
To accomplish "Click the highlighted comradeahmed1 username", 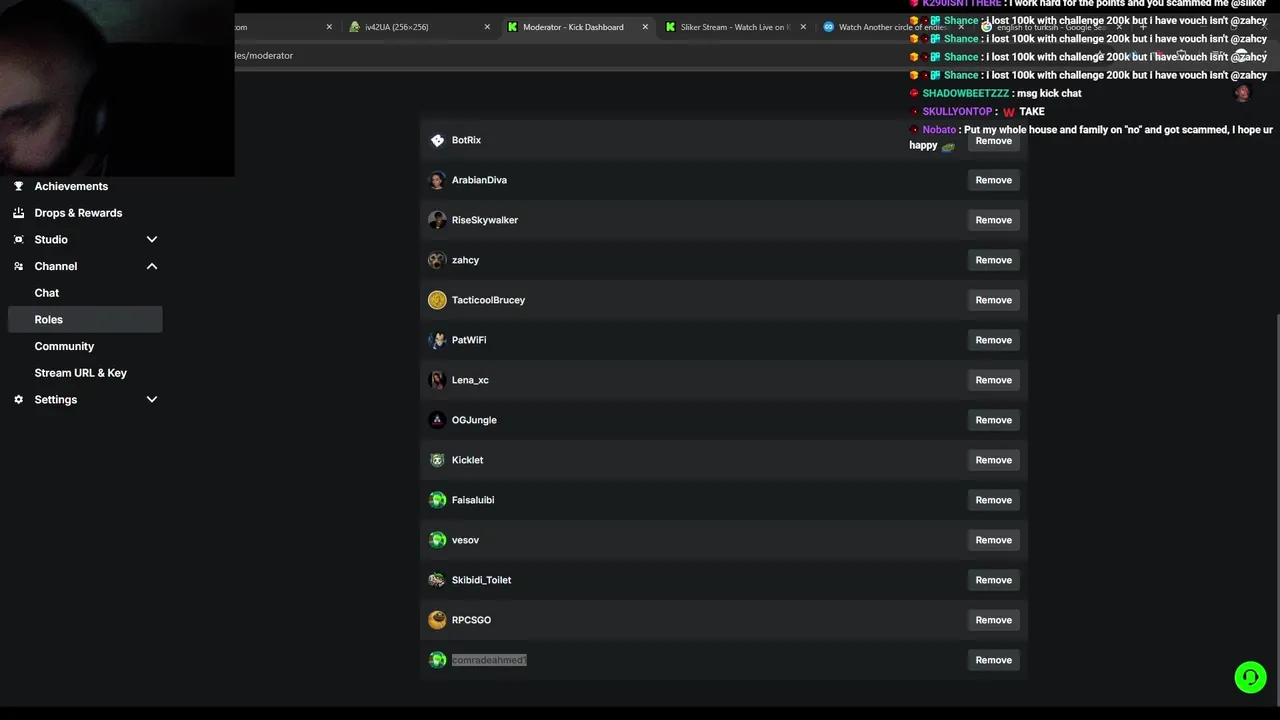I will point(488,660).
